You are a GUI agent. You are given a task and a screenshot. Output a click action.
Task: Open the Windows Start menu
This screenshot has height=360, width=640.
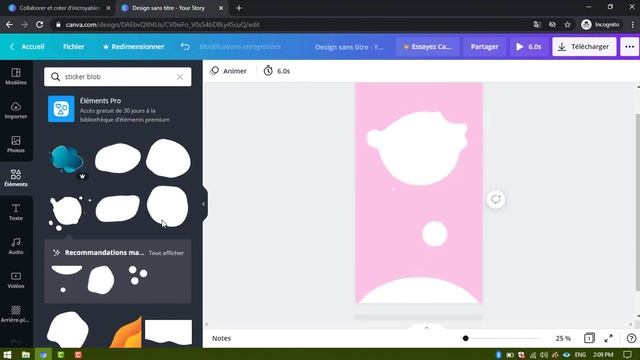pyautogui.click(x=7, y=355)
